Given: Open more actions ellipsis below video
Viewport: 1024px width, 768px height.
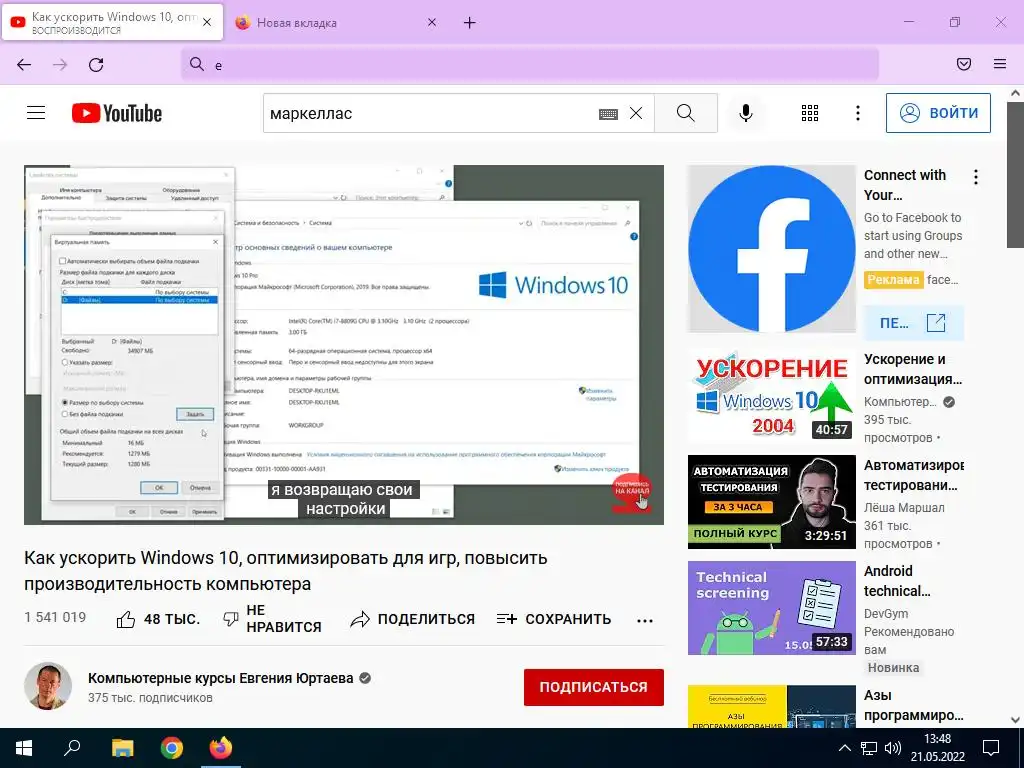Looking at the screenshot, I should point(645,620).
